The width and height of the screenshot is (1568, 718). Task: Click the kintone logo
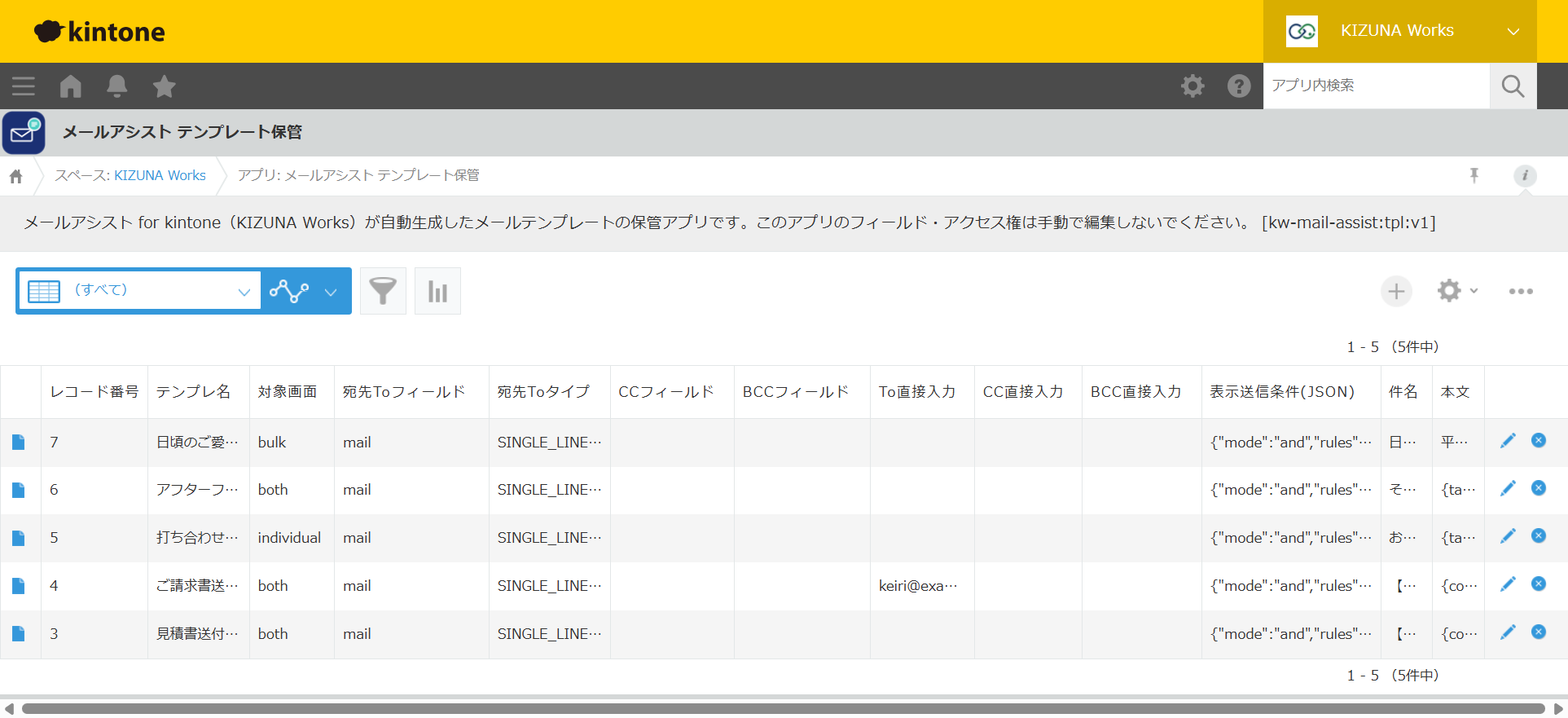click(99, 32)
